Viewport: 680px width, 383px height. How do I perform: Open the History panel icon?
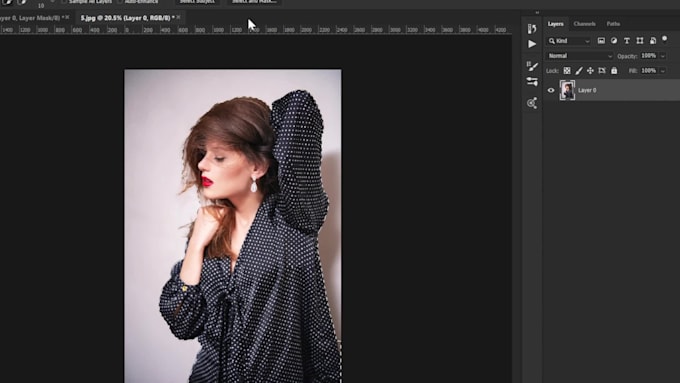(x=532, y=29)
